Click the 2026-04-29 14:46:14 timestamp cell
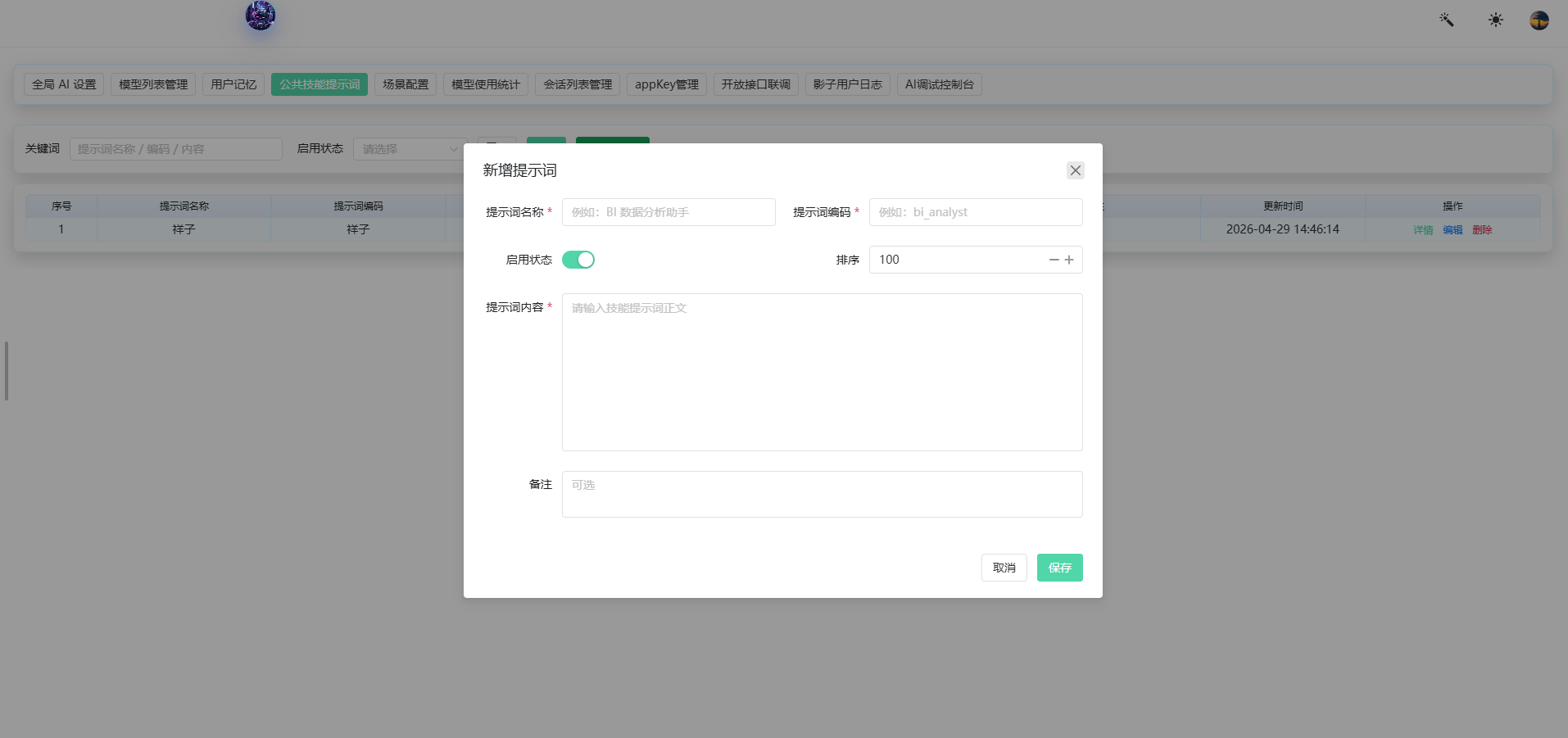This screenshot has width=1568, height=738. point(1283,229)
